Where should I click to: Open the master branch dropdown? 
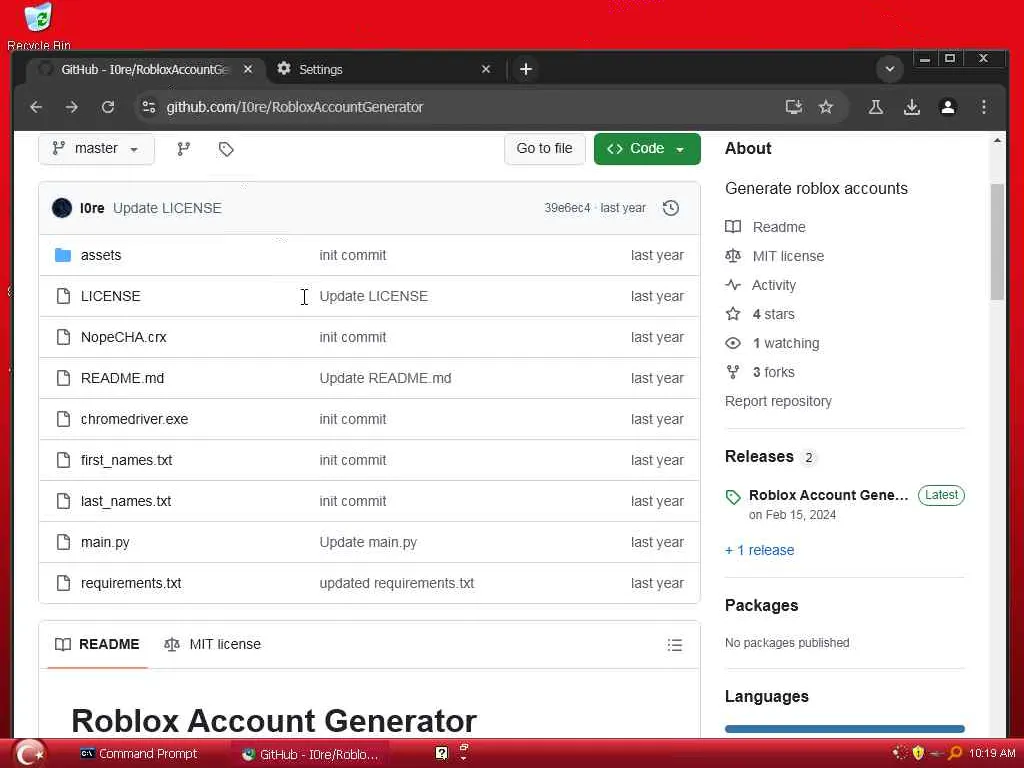tap(97, 149)
